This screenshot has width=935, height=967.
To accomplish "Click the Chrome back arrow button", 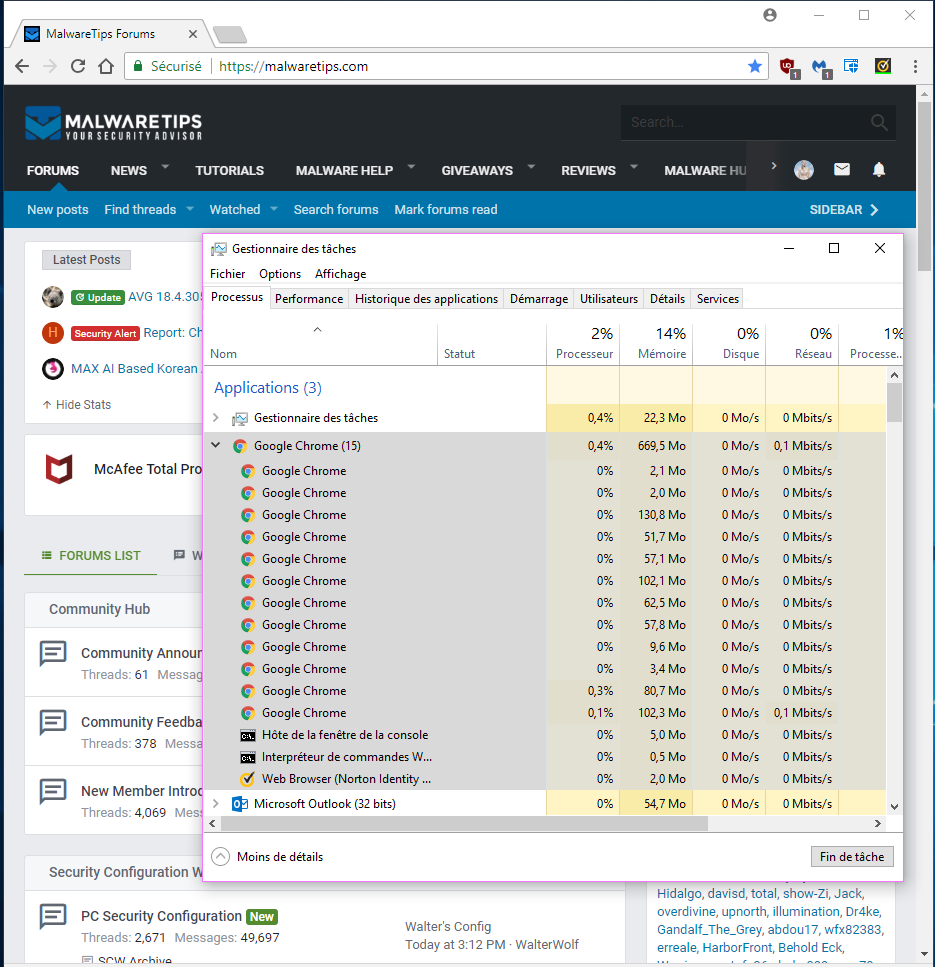I will (x=22, y=66).
